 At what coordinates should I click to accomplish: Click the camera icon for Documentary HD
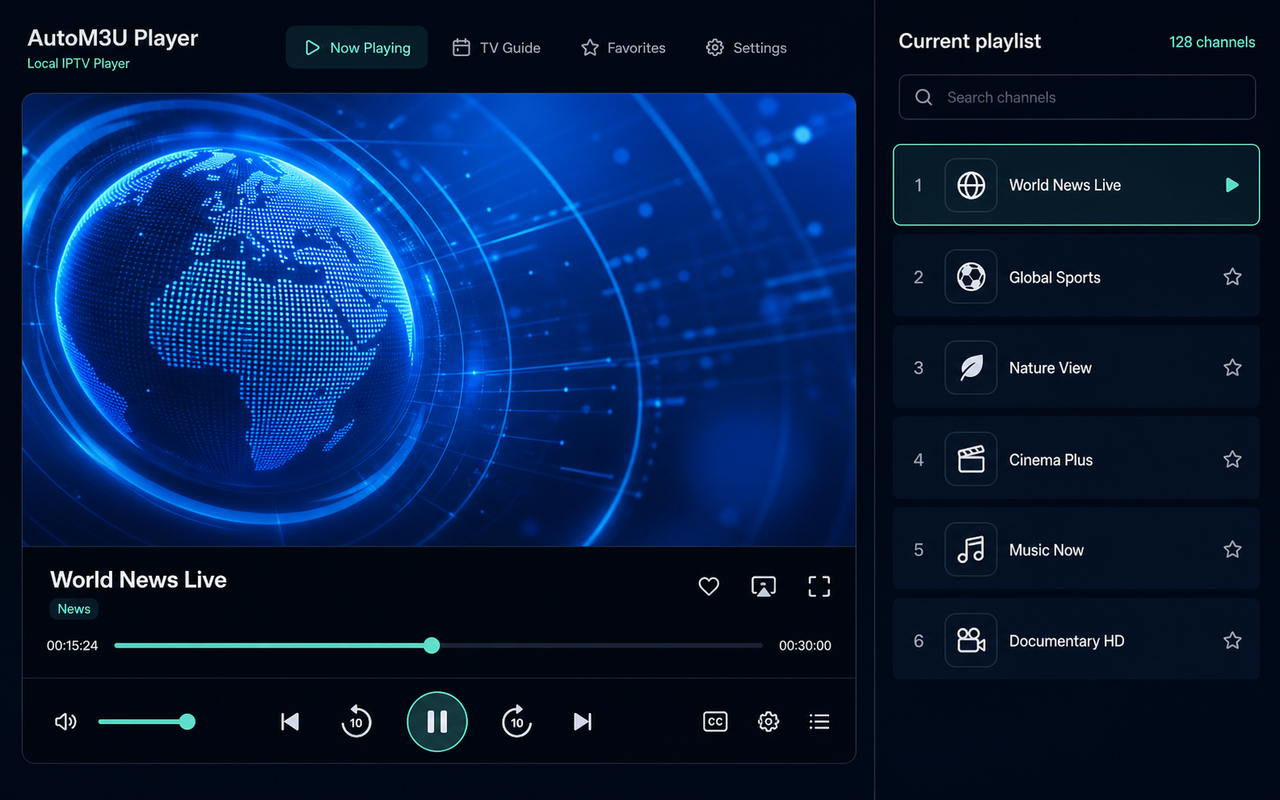pos(971,641)
